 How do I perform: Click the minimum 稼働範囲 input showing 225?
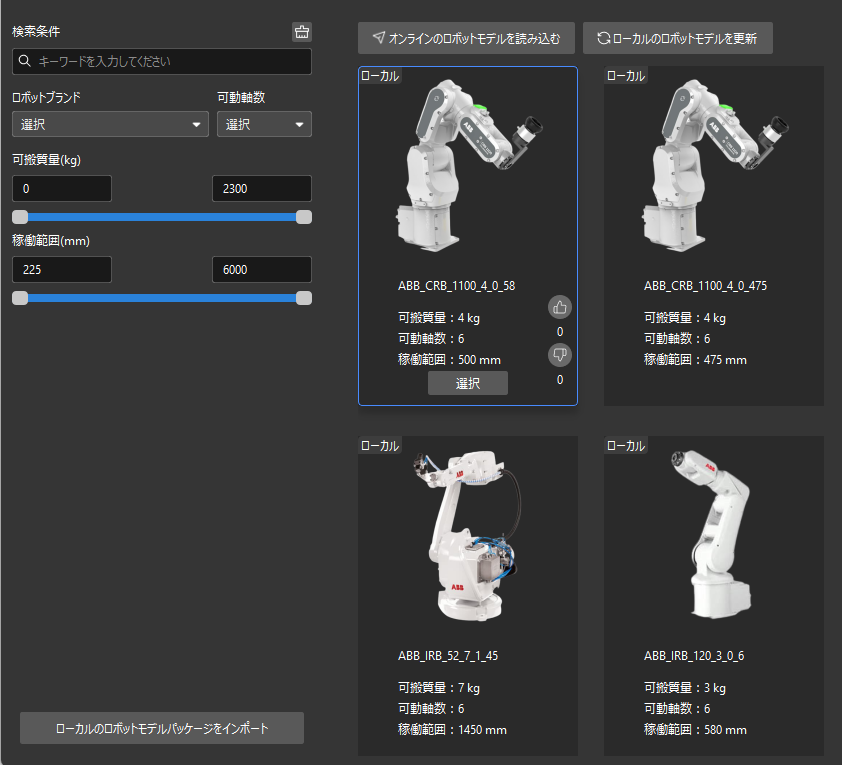[62, 270]
